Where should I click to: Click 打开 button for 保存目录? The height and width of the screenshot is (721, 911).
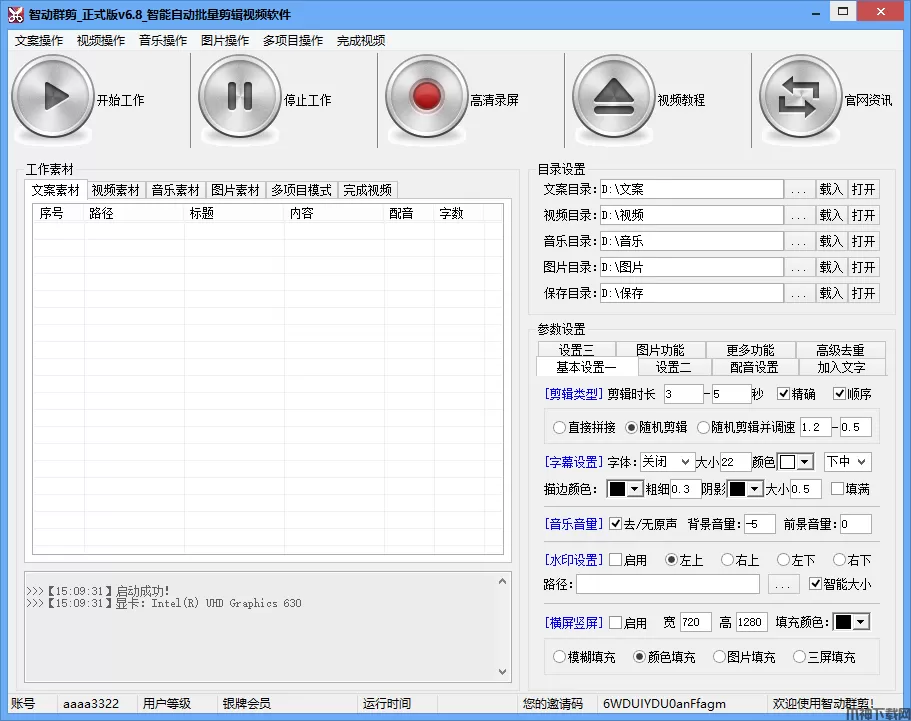863,293
